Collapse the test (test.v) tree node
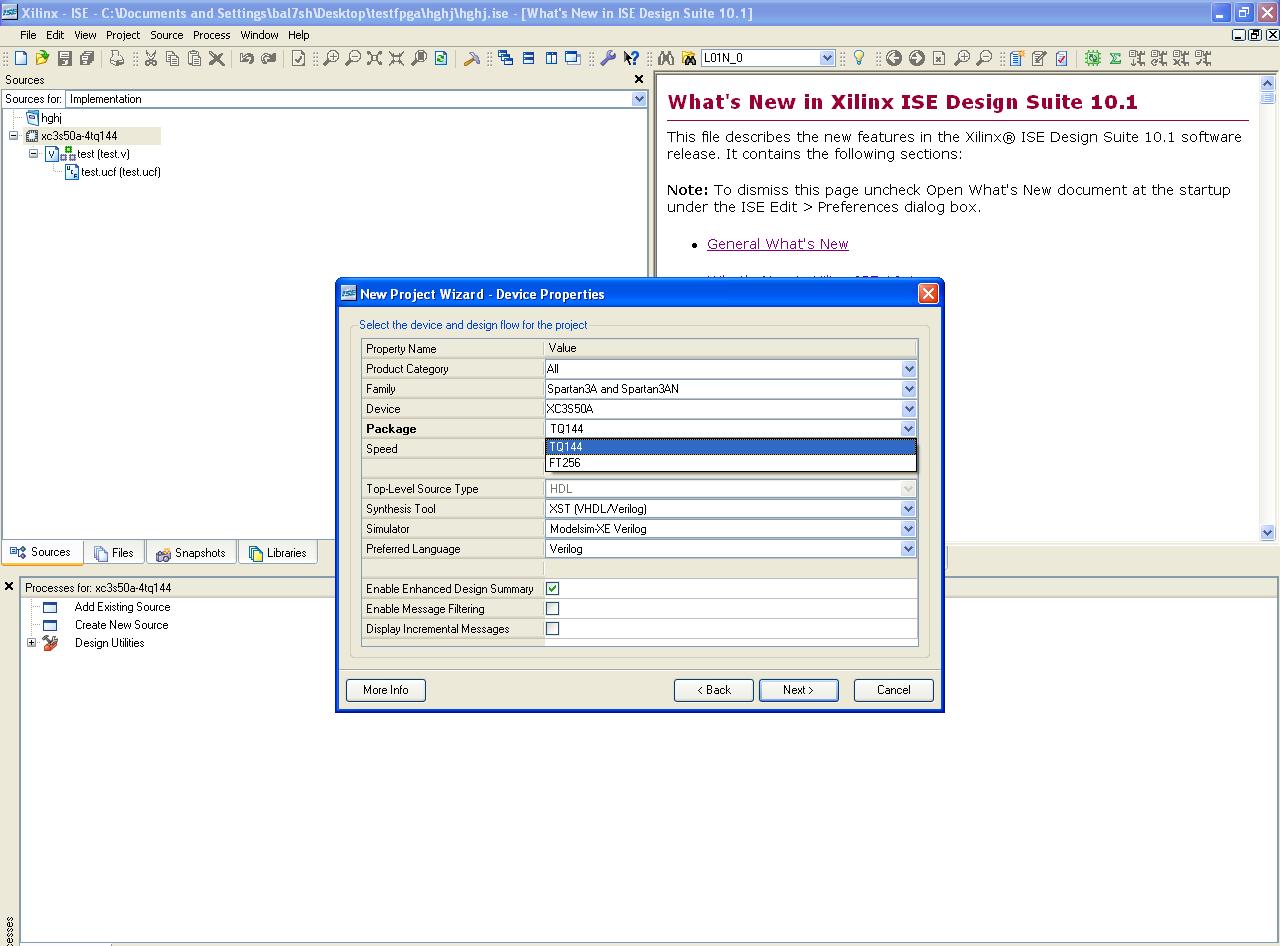The height and width of the screenshot is (946, 1282). (33, 154)
